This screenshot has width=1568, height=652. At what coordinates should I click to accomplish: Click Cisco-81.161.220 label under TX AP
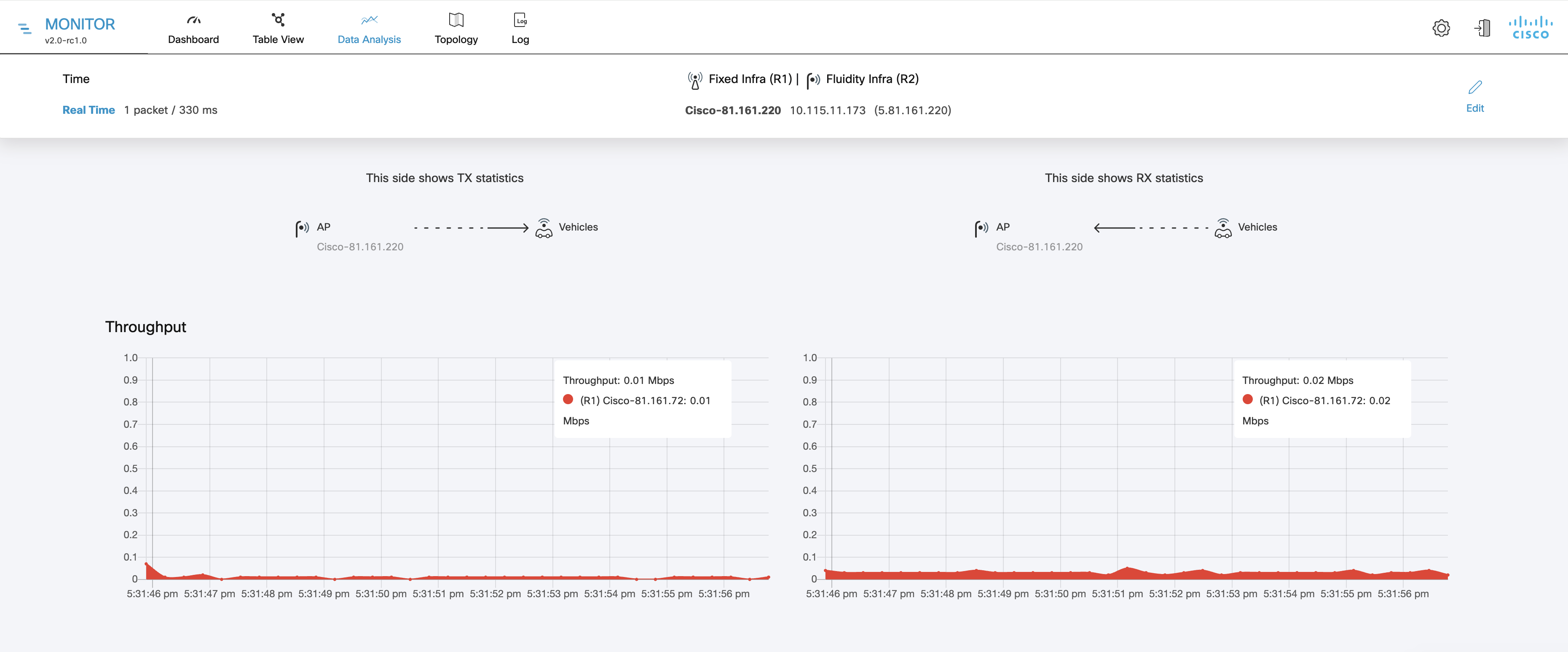360,247
